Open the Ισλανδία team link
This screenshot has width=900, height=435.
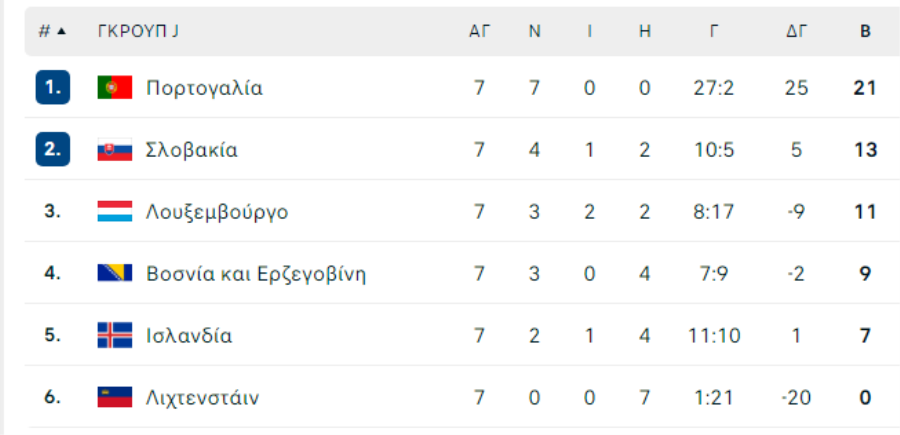189,335
